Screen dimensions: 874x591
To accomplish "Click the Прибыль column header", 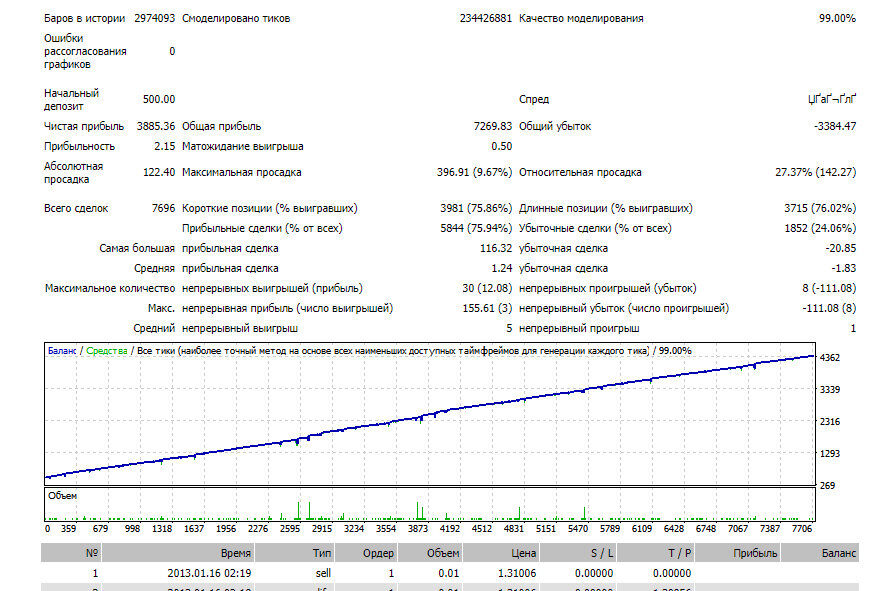I will (737, 553).
